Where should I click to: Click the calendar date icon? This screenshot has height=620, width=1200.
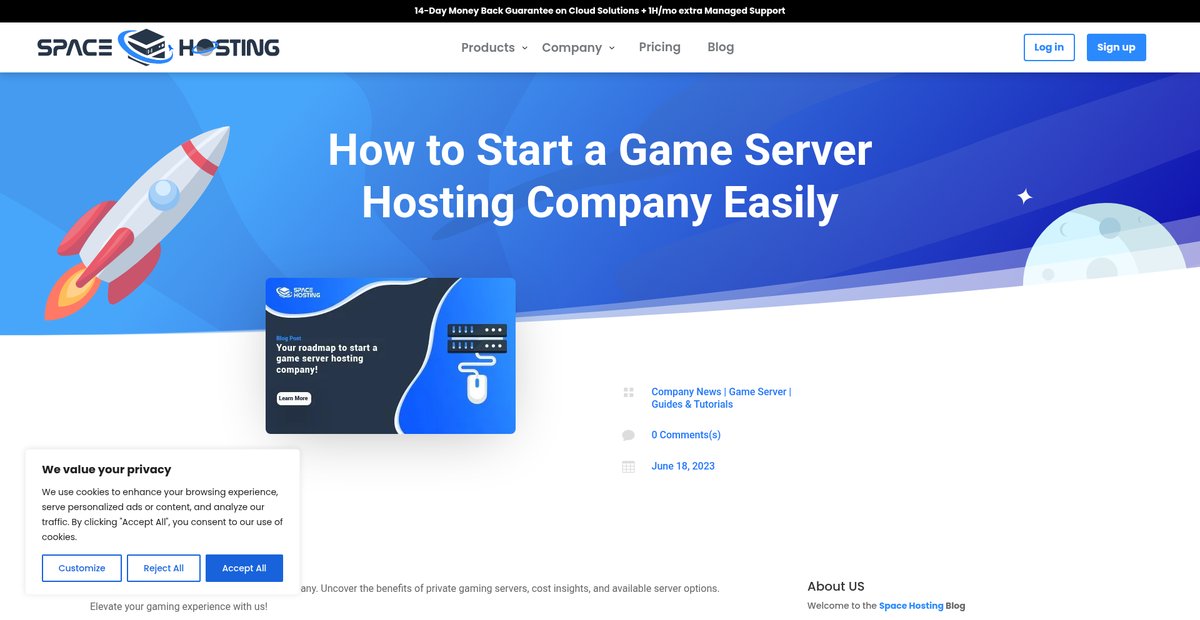point(628,466)
